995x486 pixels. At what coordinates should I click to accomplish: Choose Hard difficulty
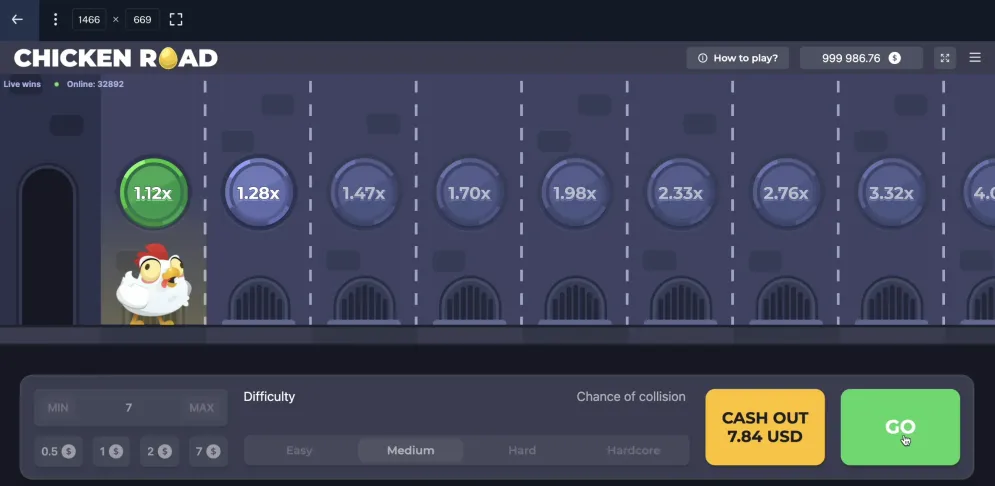coord(522,450)
